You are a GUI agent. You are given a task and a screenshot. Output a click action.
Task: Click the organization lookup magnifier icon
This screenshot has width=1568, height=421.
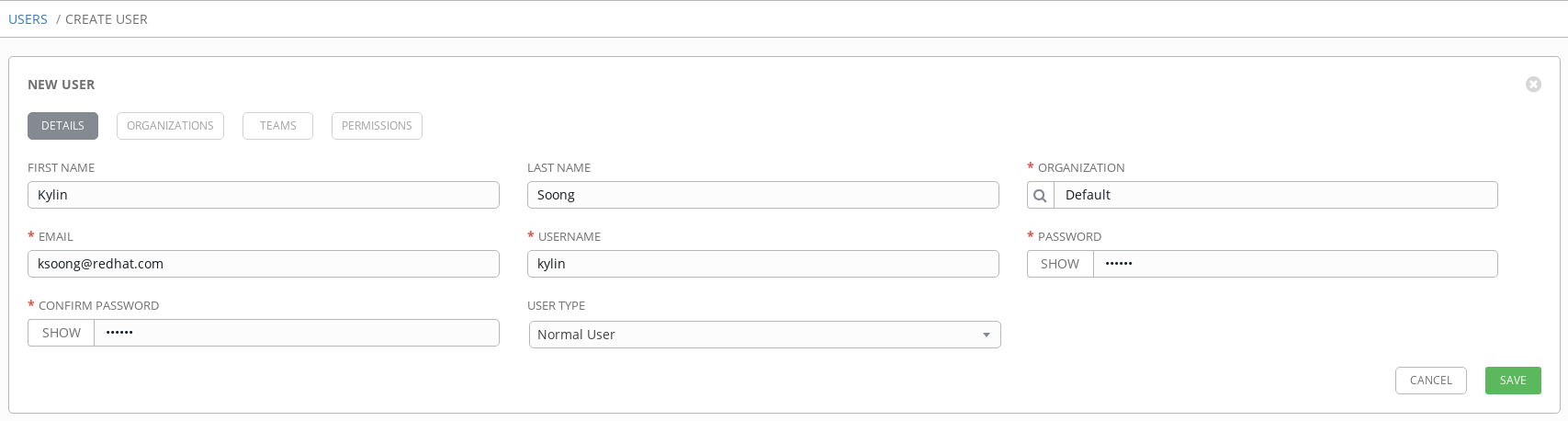(1040, 195)
